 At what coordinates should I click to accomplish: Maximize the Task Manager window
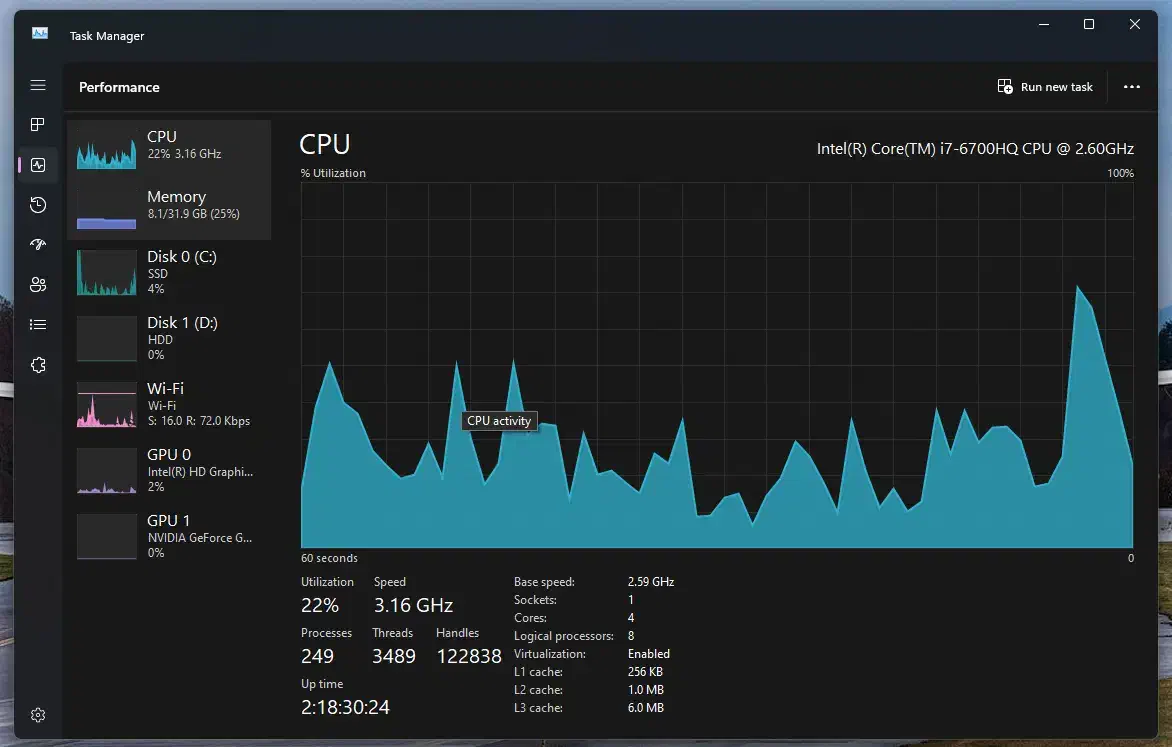click(x=1089, y=25)
